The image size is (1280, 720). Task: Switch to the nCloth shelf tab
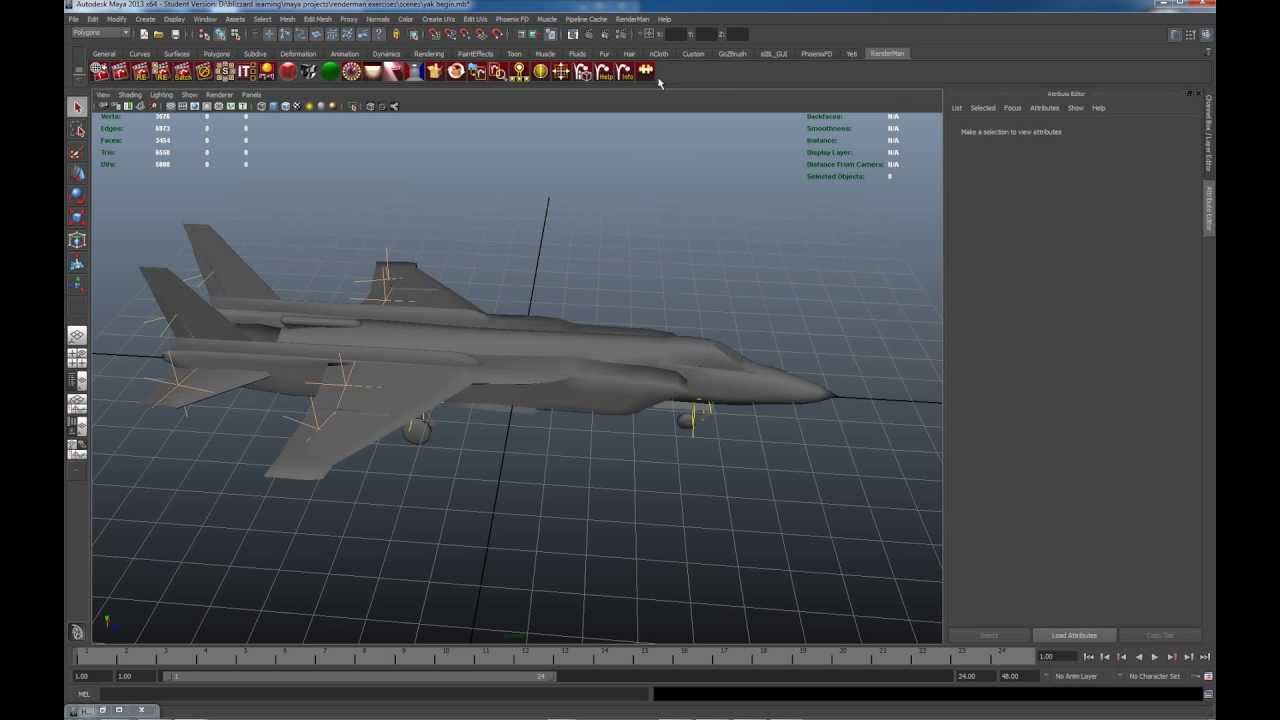659,54
